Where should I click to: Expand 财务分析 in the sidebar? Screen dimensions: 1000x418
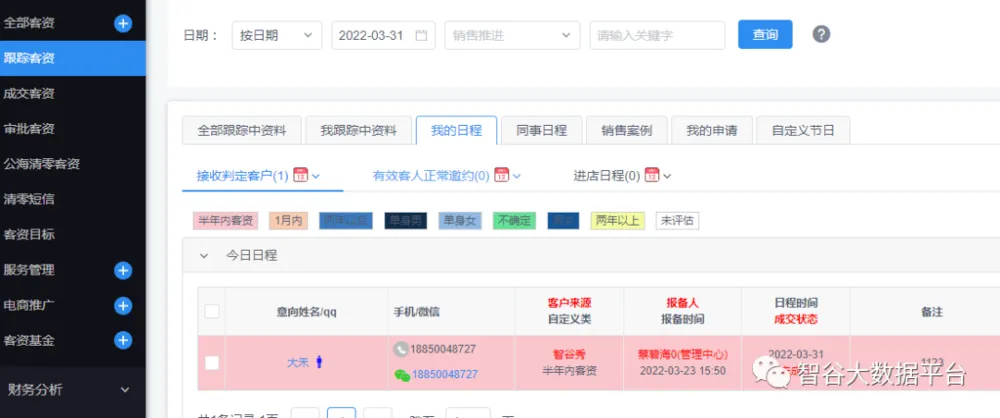(x=124, y=390)
